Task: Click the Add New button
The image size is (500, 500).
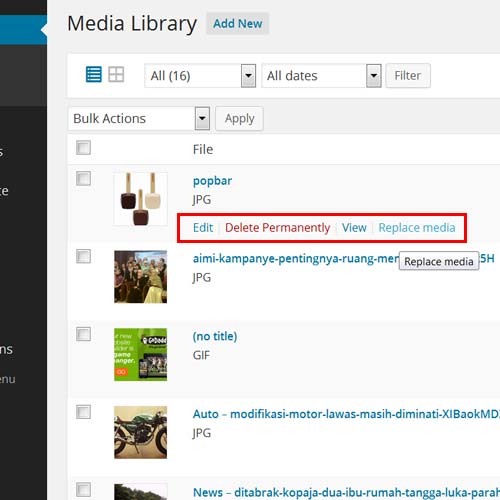Action: 238,24
